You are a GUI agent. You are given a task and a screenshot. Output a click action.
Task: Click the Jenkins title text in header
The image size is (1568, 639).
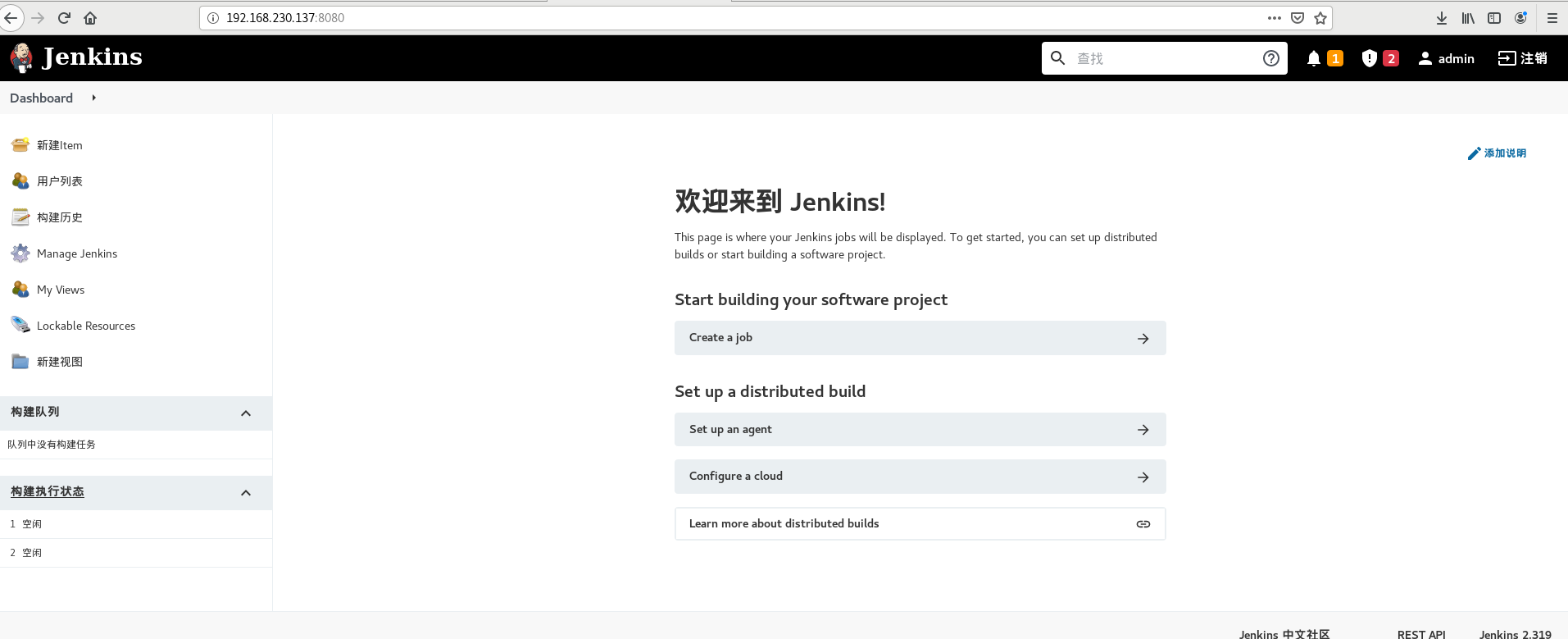tap(92, 57)
